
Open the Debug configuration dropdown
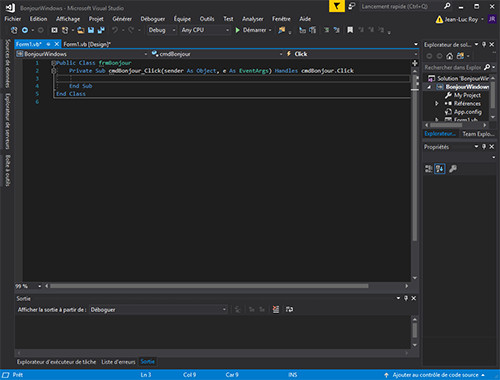[x=162, y=30]
